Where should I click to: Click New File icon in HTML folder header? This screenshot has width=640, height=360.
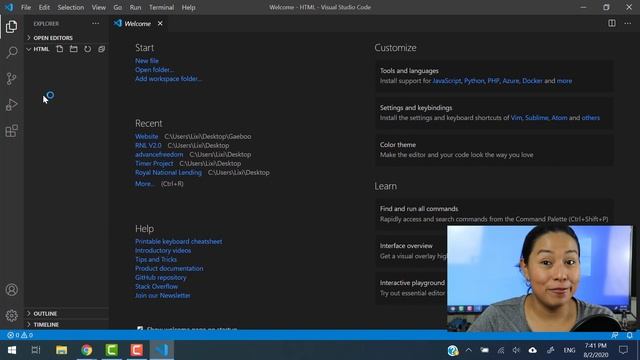click(x=60, y=49)
